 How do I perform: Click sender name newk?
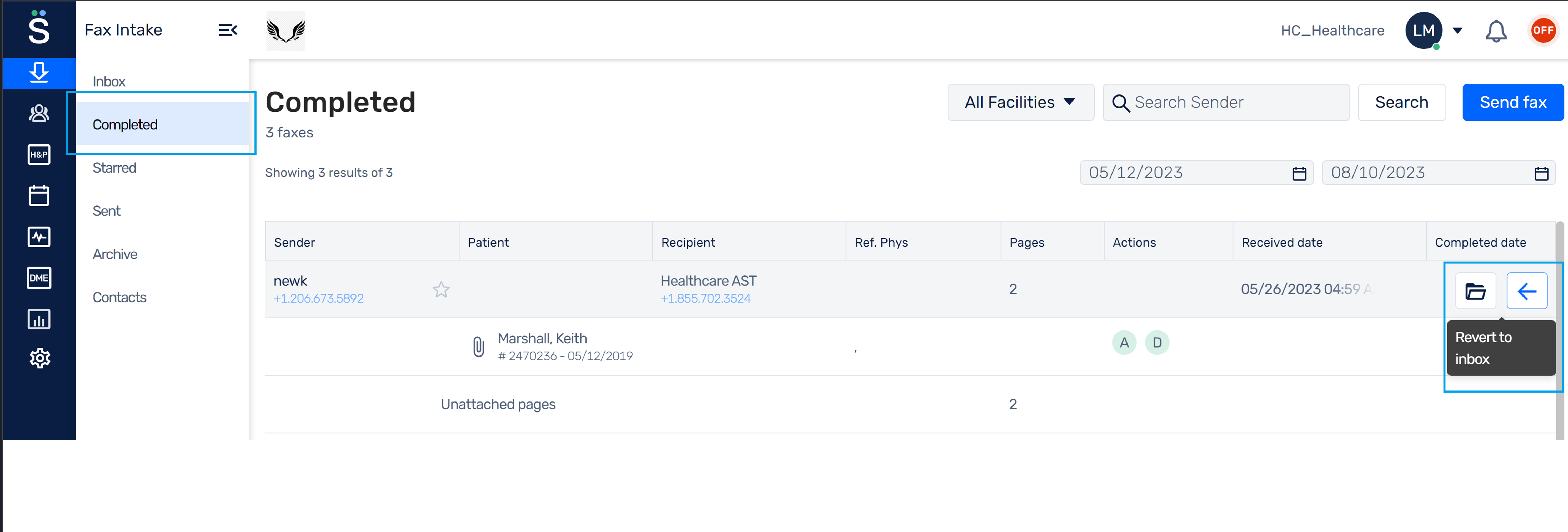point(290,281)
